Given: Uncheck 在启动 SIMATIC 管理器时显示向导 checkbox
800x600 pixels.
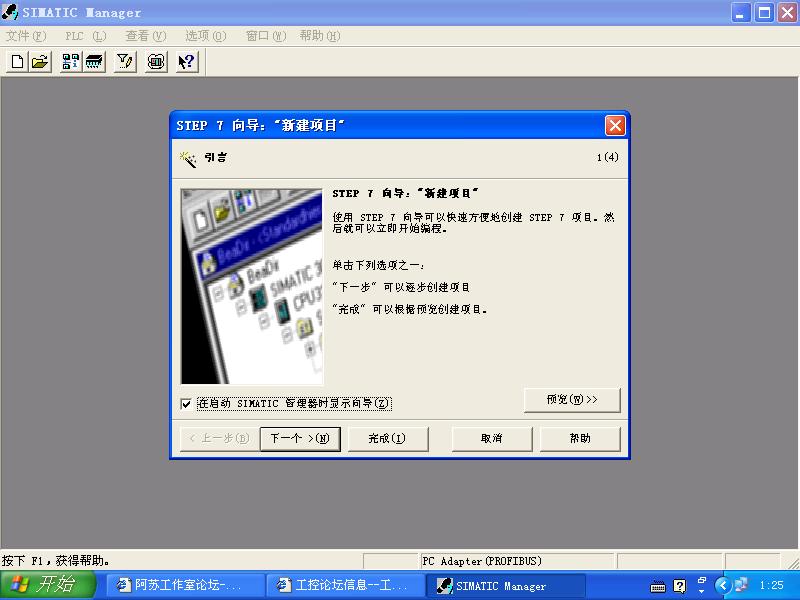Looking at the screenshot, I should click(x=186, y=404).
